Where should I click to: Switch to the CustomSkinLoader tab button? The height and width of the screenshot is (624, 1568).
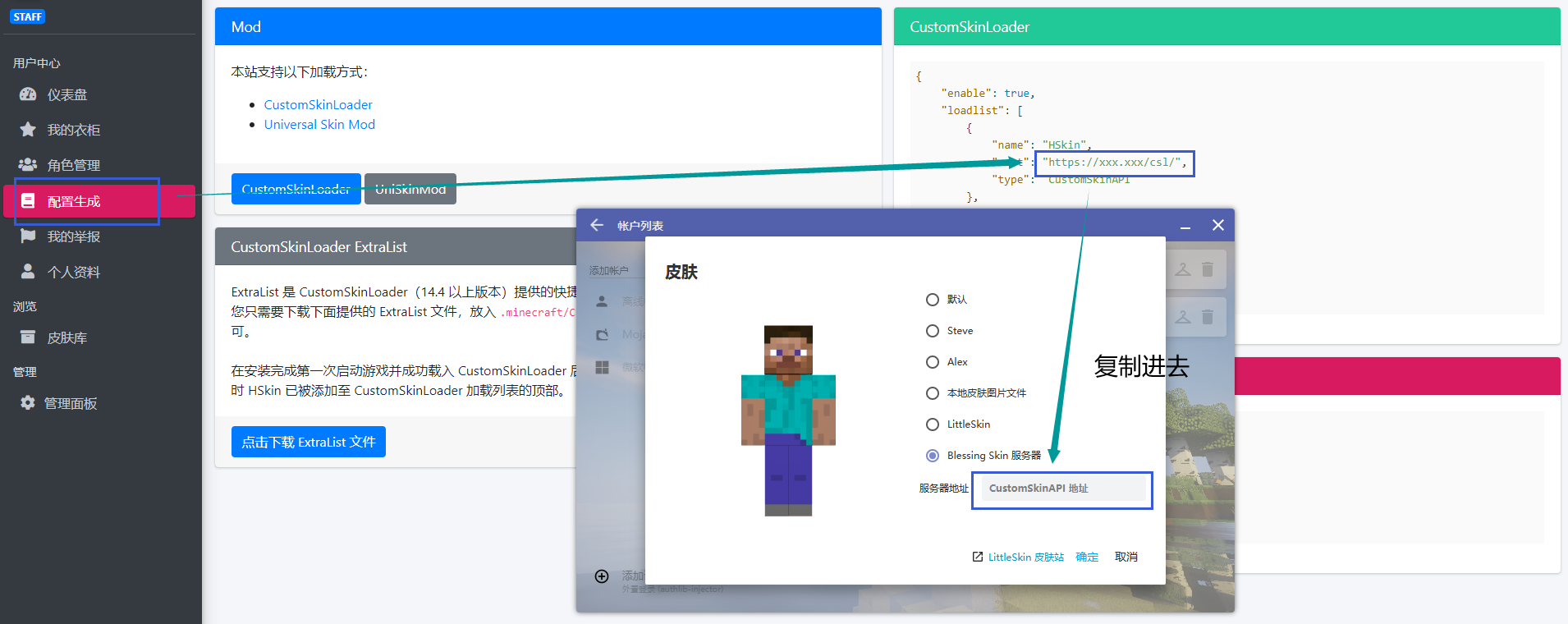click(296, 189)
